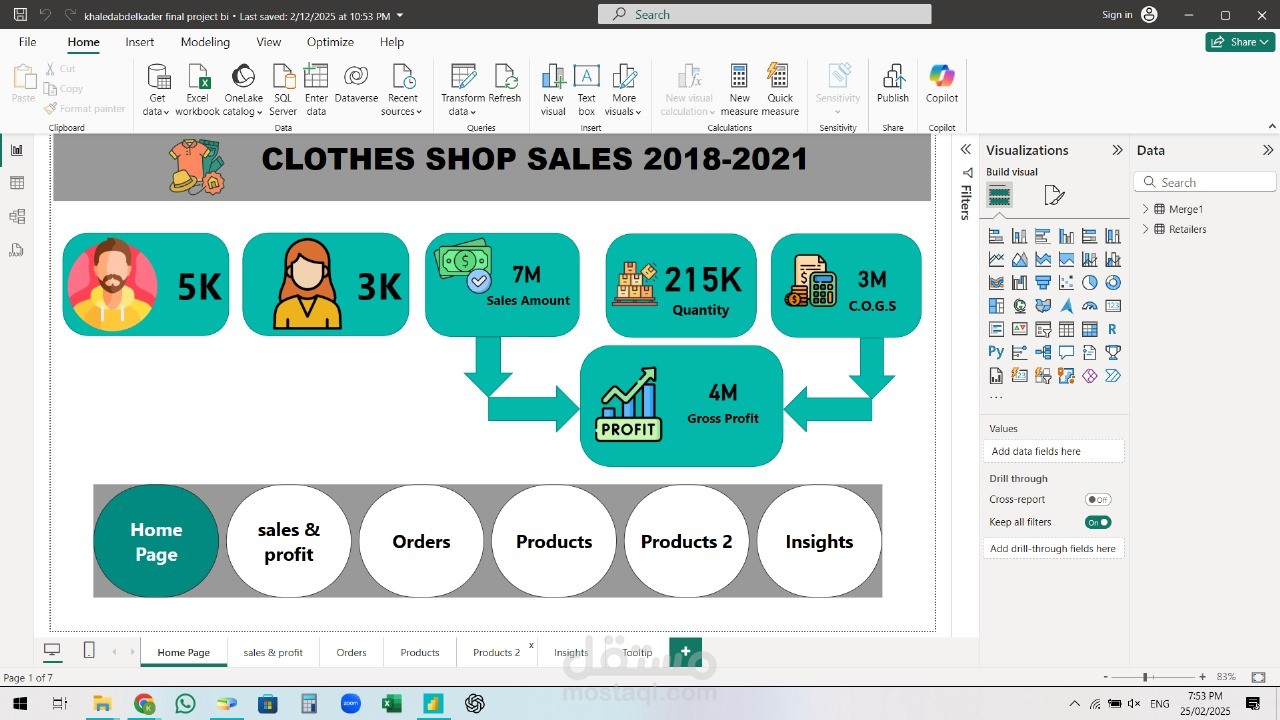The width and height of the screenshot is (1280, 720).
Task: Switch to Modeling ribbon tab
Action: tap(205, 42)
